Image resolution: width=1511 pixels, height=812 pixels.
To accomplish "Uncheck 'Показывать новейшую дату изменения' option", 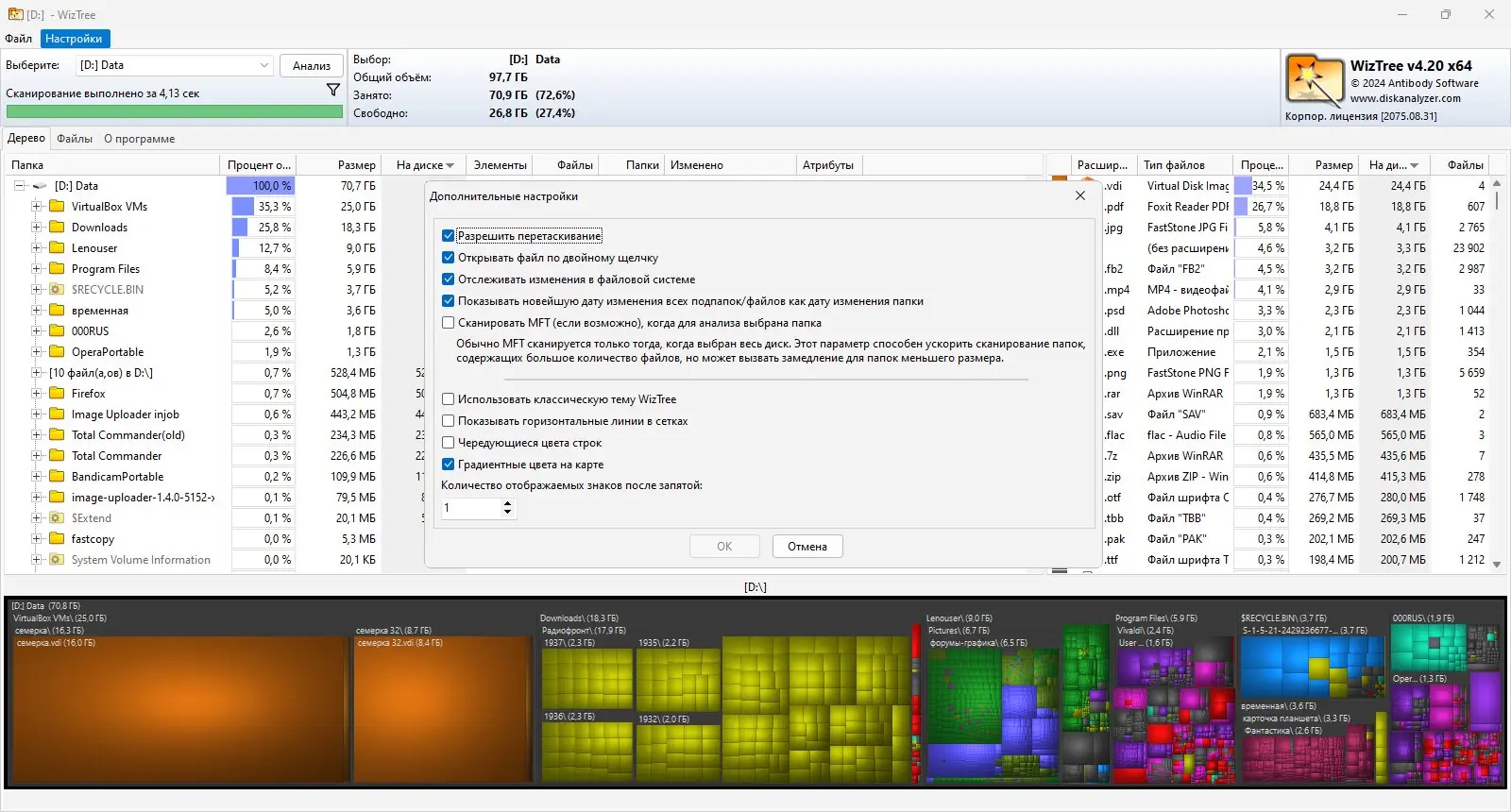I will pos(449,301).
